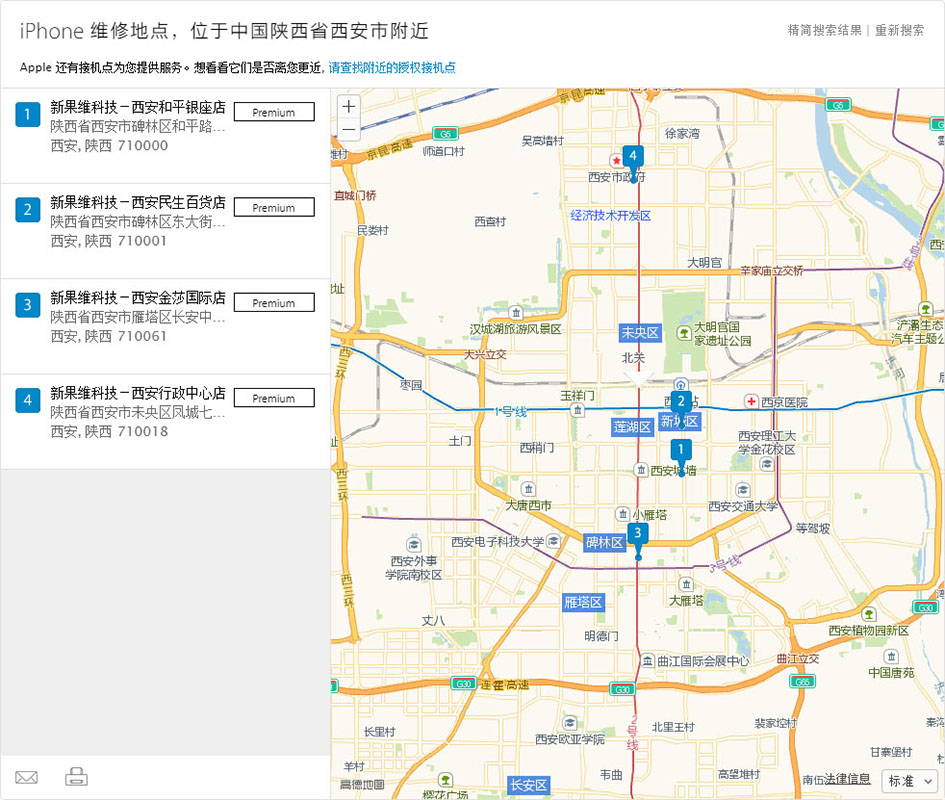Click Premium button for 西安金莎国际店
Viewport: 945px width, 800px height.
click(274, 303)
